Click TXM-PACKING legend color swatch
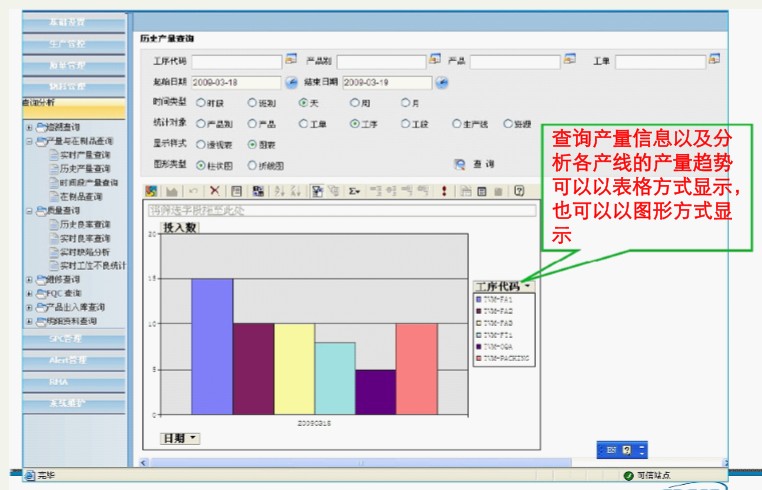This screenshot has width=762, height=490. tap(479, 358)
